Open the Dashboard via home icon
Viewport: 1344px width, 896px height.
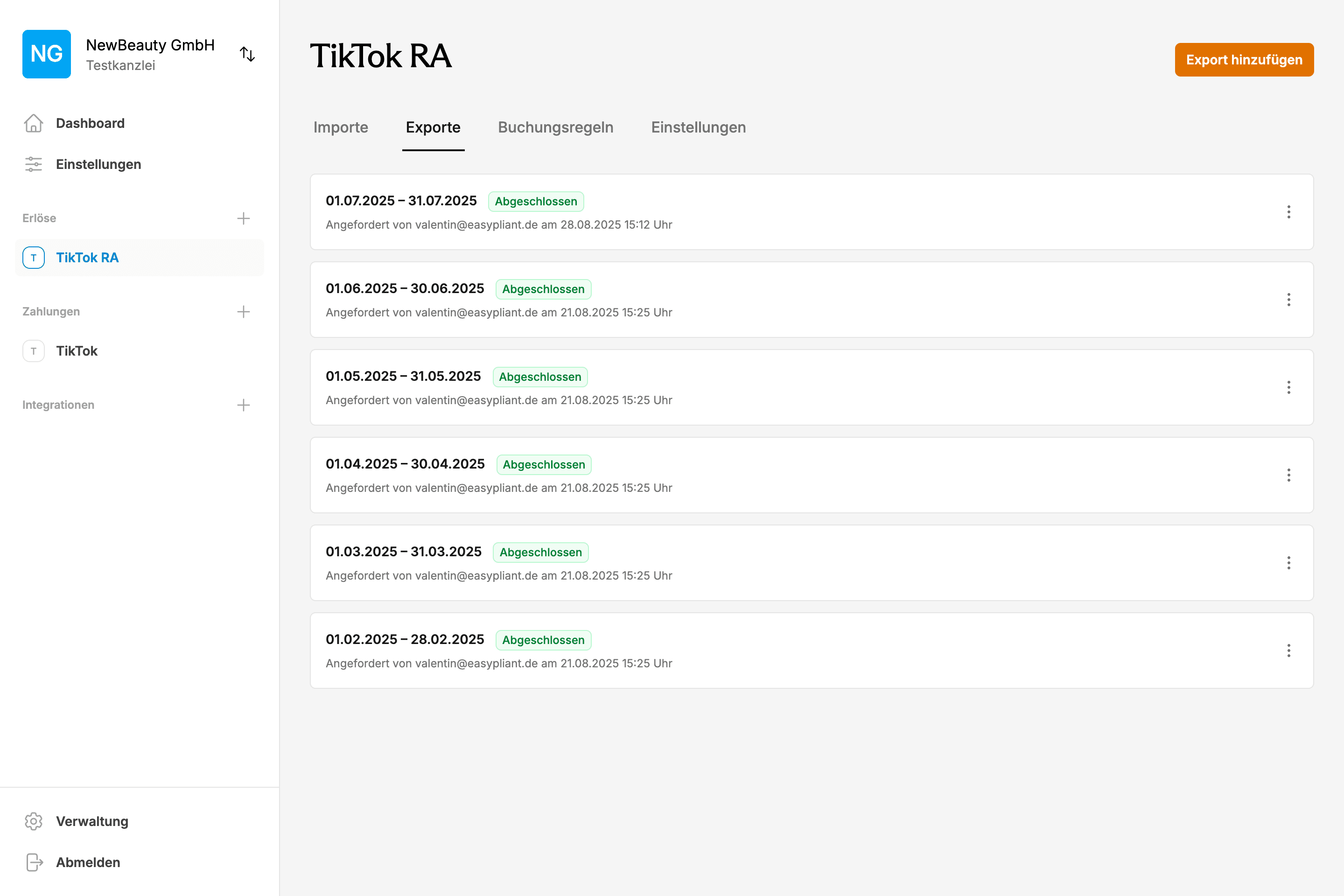click(33, 123)
